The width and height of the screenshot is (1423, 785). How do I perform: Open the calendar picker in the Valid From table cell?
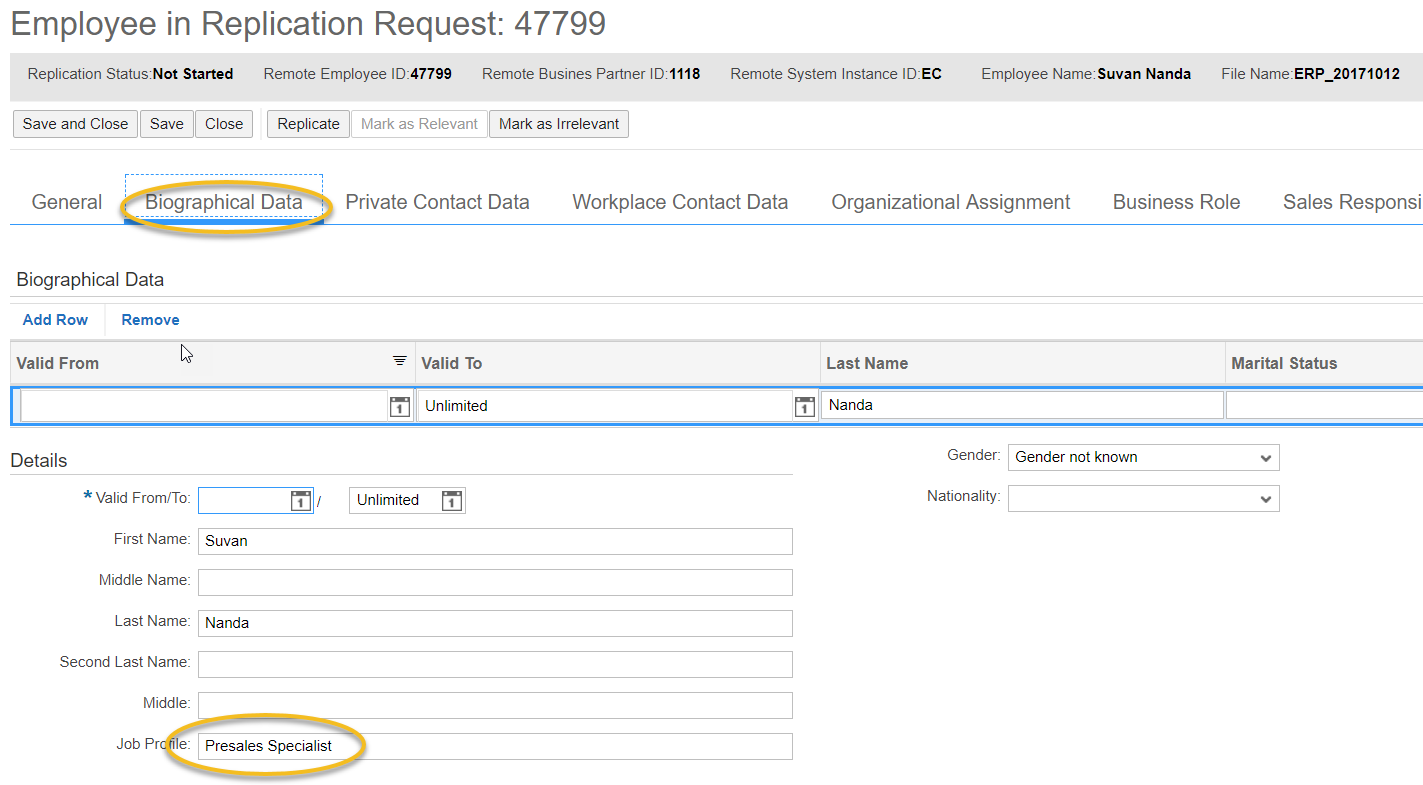coord(399,406)
